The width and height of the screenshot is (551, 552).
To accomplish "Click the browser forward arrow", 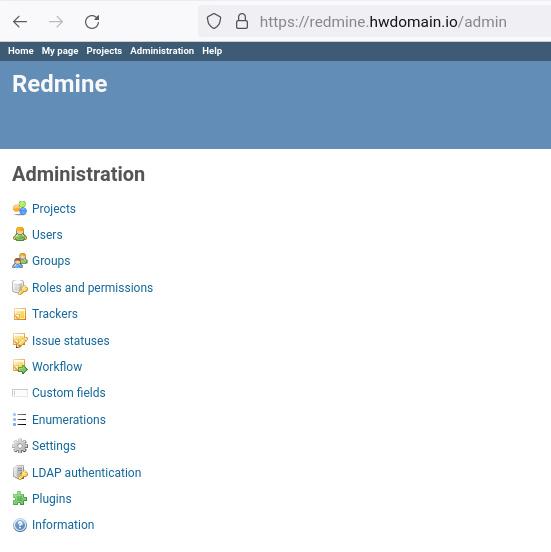I will [56, 22].
